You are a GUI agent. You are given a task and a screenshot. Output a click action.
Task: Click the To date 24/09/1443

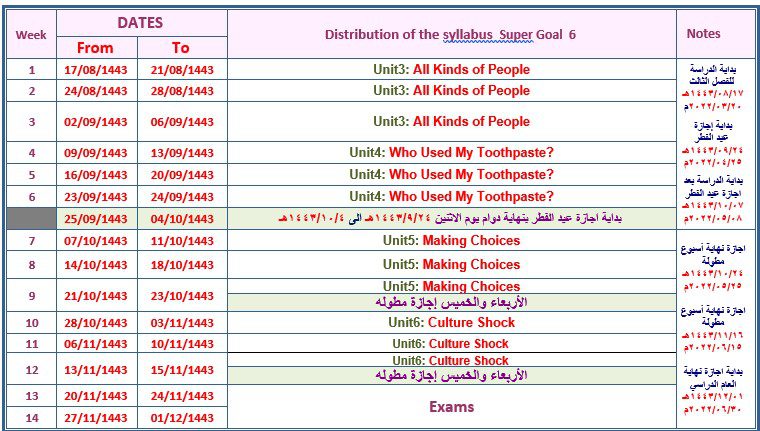point(182,197)
